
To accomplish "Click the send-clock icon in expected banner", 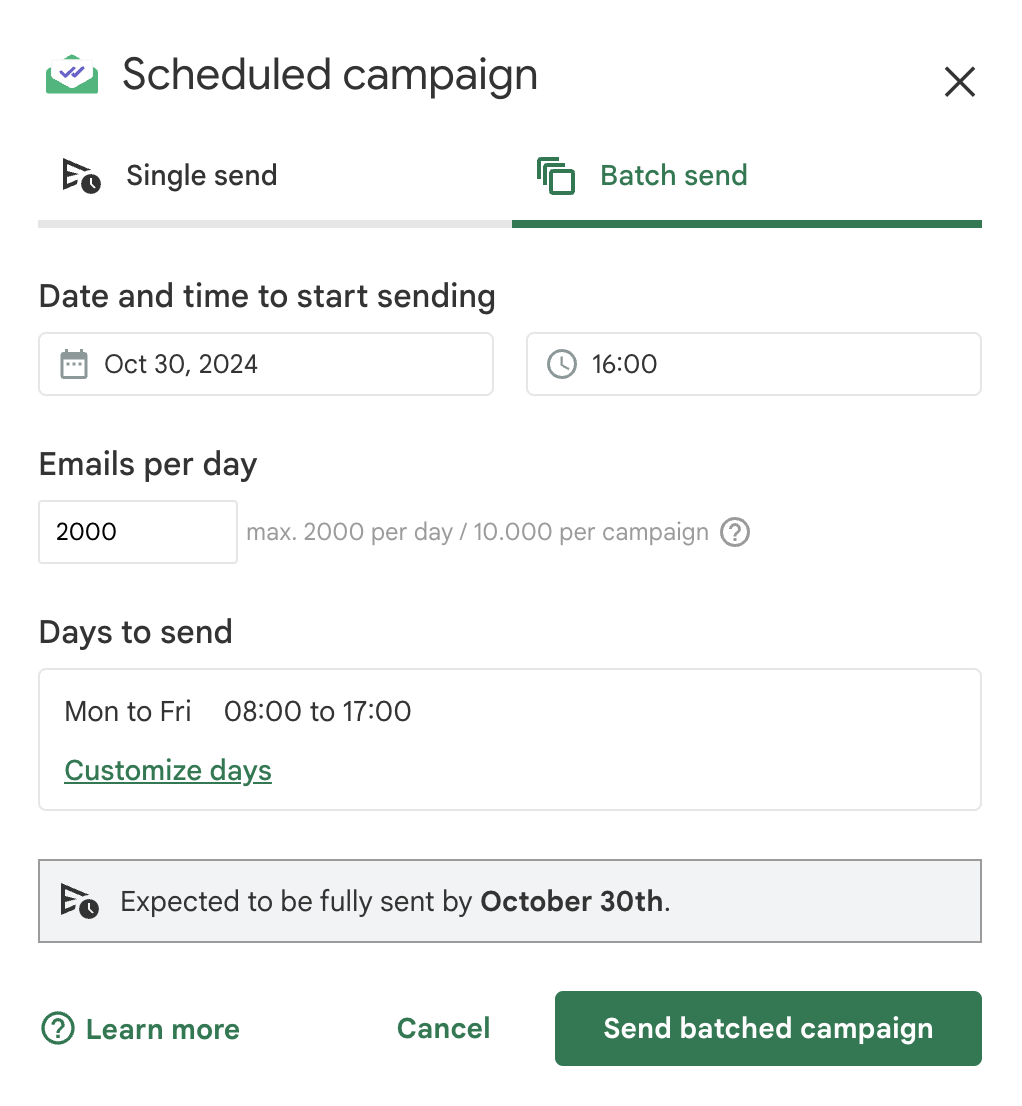I will click(80, 901).
